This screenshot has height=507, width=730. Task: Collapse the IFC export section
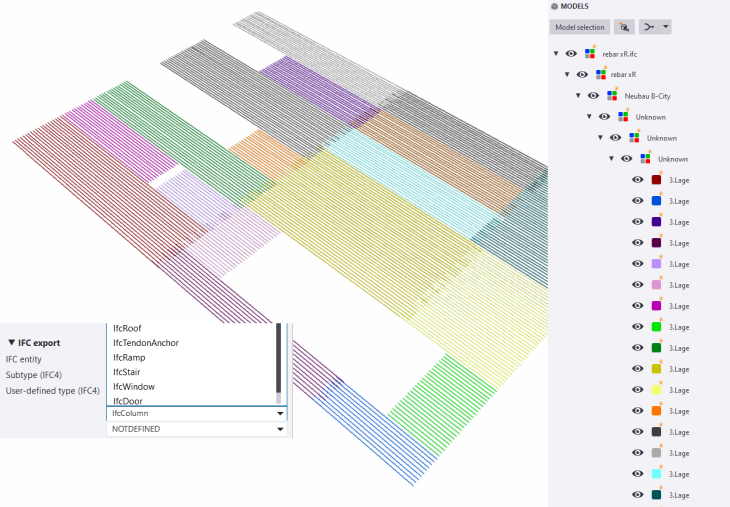point(12,342)
